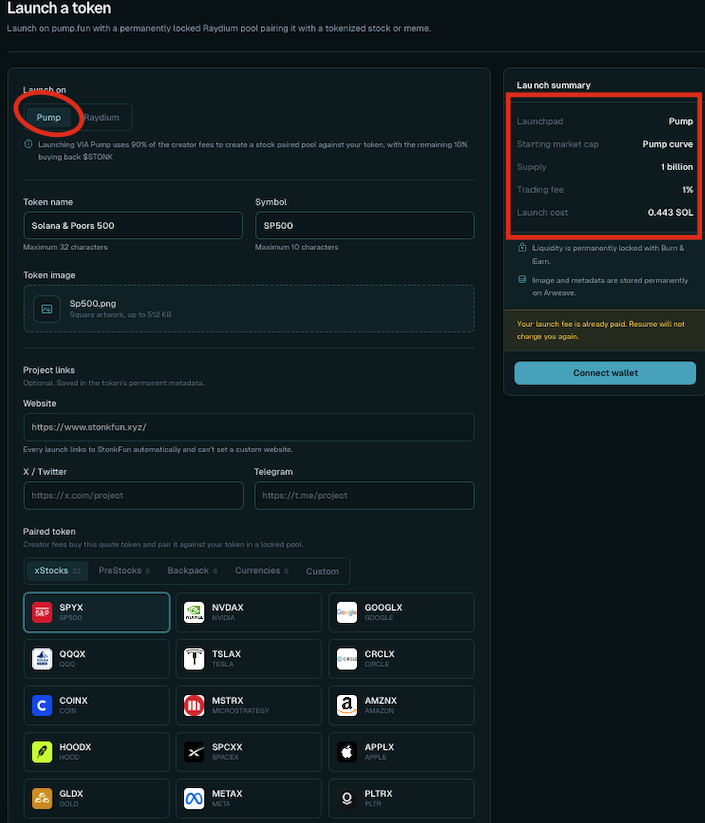Click the Sp500.png file name

tap(93, 303)
